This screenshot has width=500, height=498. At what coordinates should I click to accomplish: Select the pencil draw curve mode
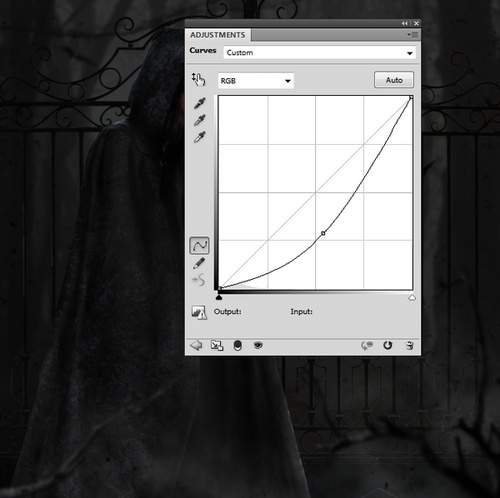click(x=199, y=263)
